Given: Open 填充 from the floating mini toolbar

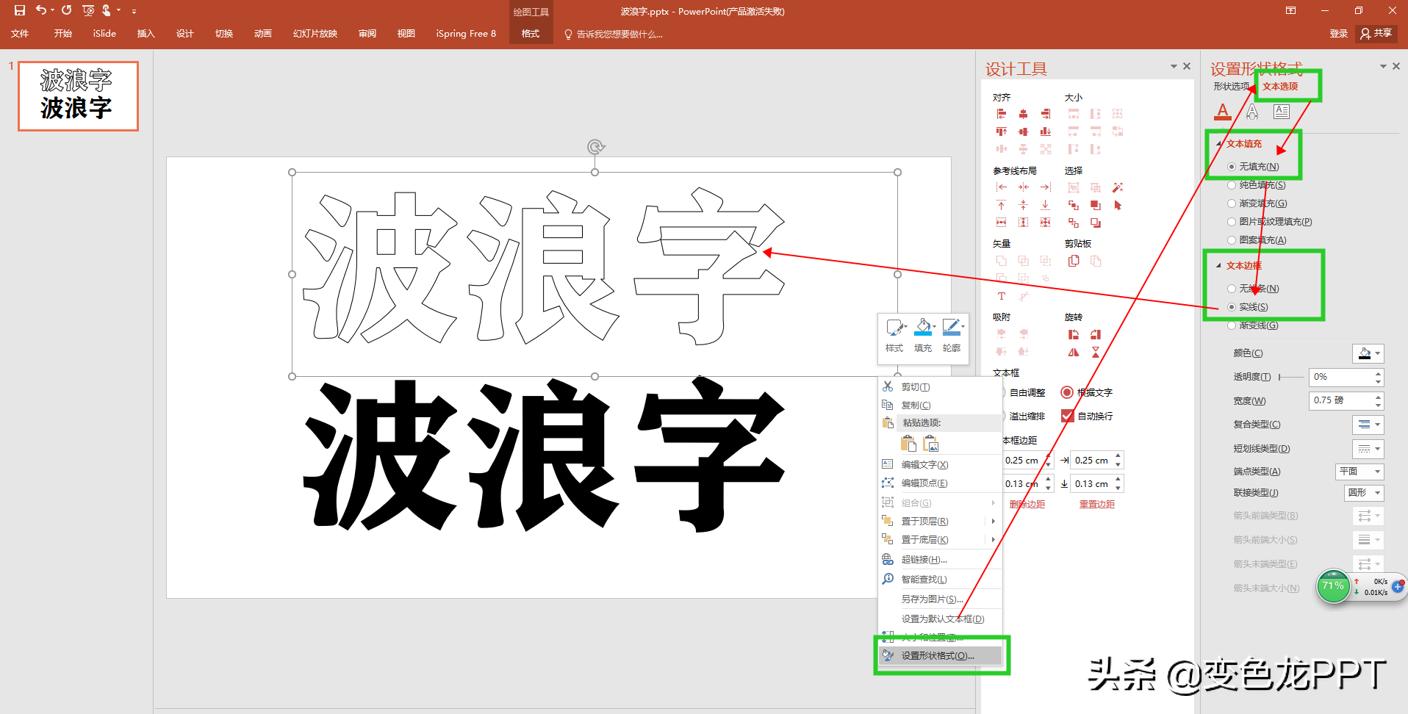Looking at the screenshot, I should (922, 329).
